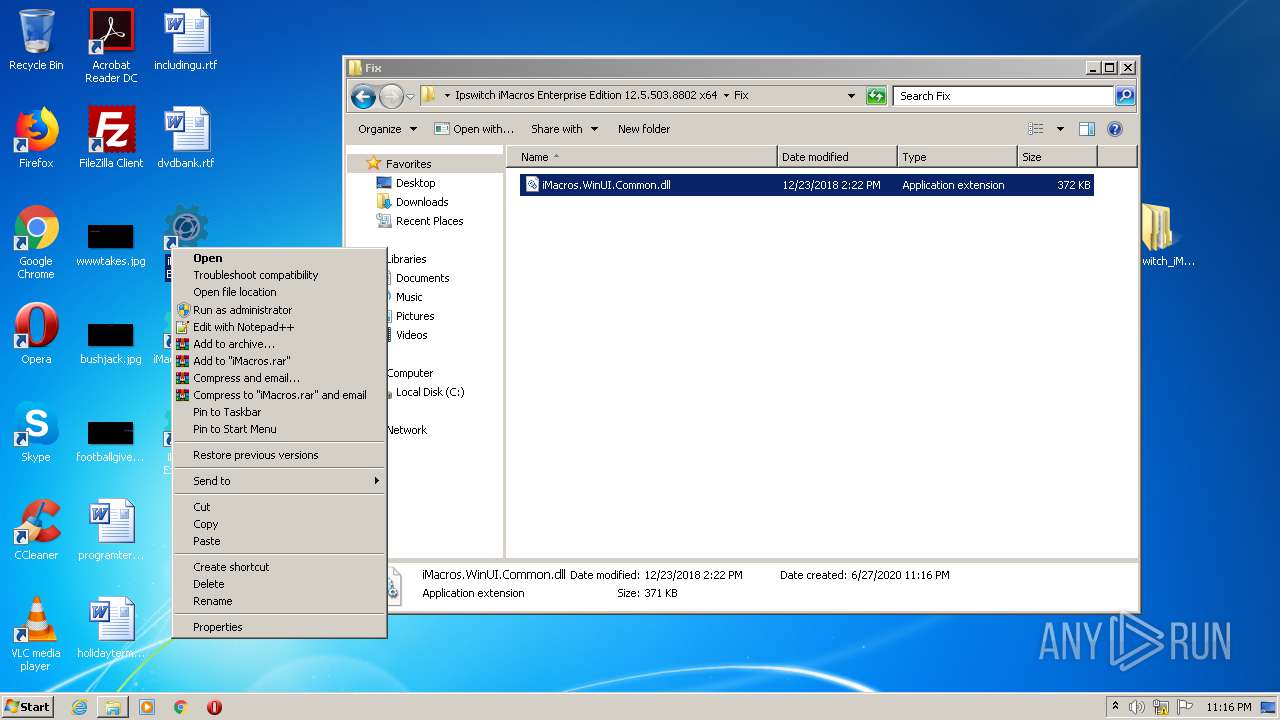
Task: Open Pictures library in navigation pane
Action: 415,316
